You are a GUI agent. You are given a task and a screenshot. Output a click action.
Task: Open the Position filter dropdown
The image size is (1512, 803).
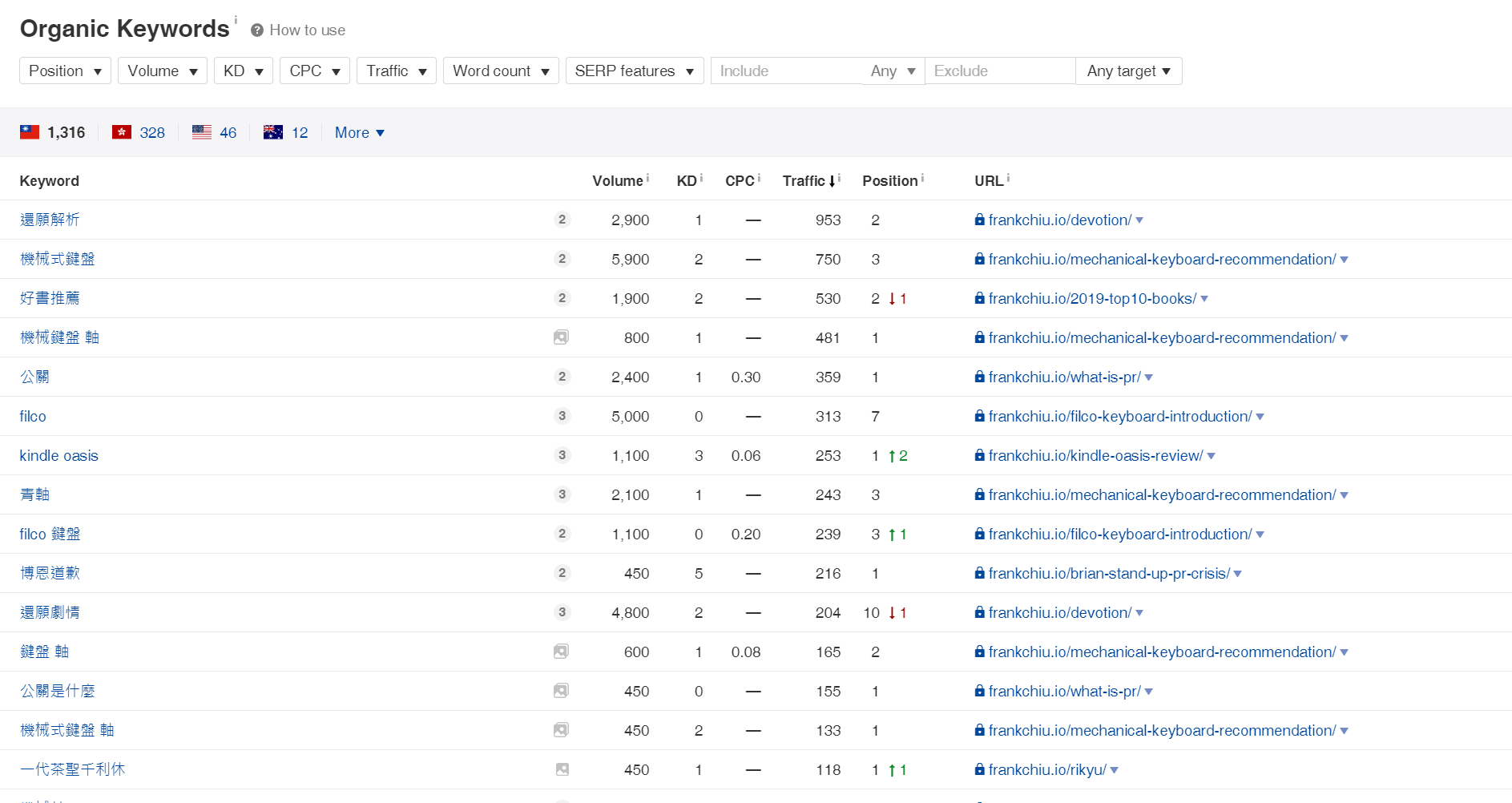click(65, 71)
